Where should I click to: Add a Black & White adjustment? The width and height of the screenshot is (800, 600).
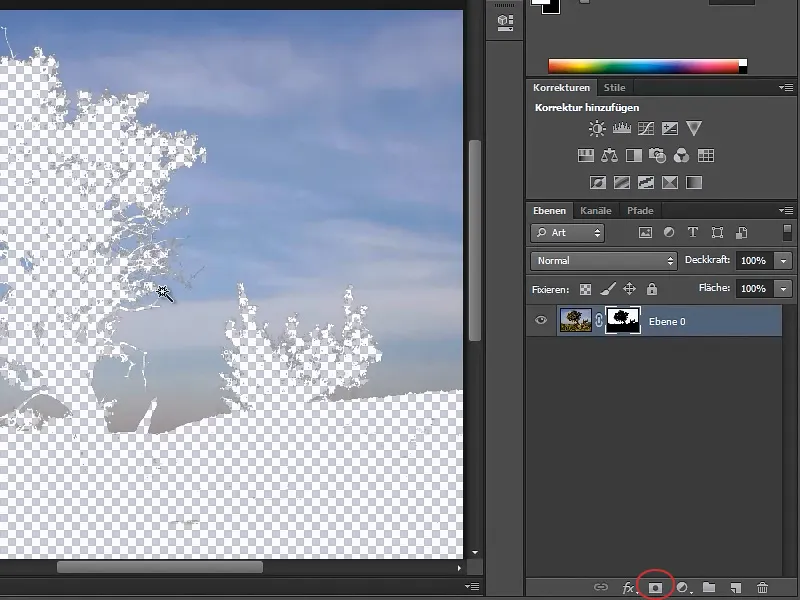(x=634, y=155)
